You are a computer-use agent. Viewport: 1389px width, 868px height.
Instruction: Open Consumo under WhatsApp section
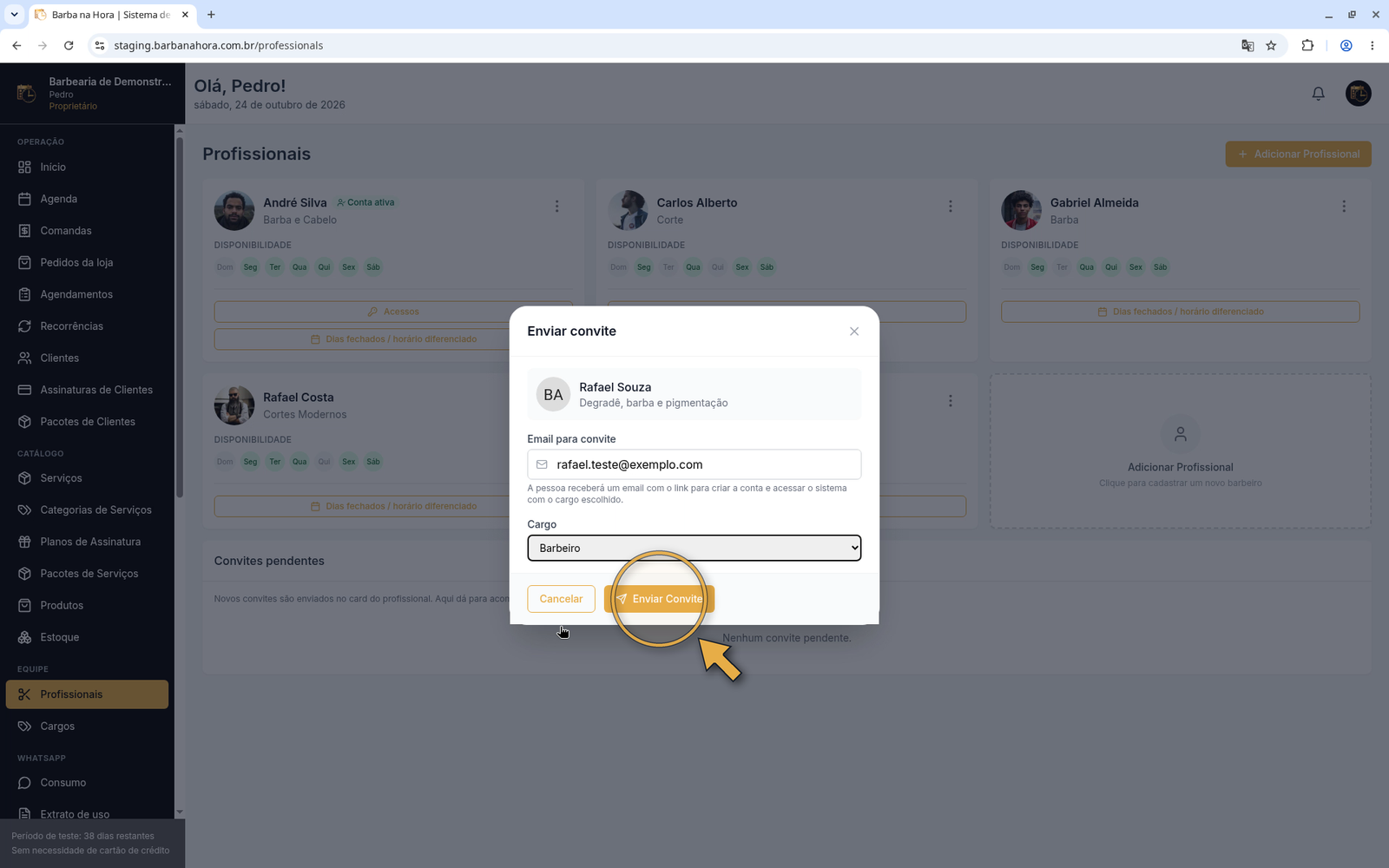(87, 783)
